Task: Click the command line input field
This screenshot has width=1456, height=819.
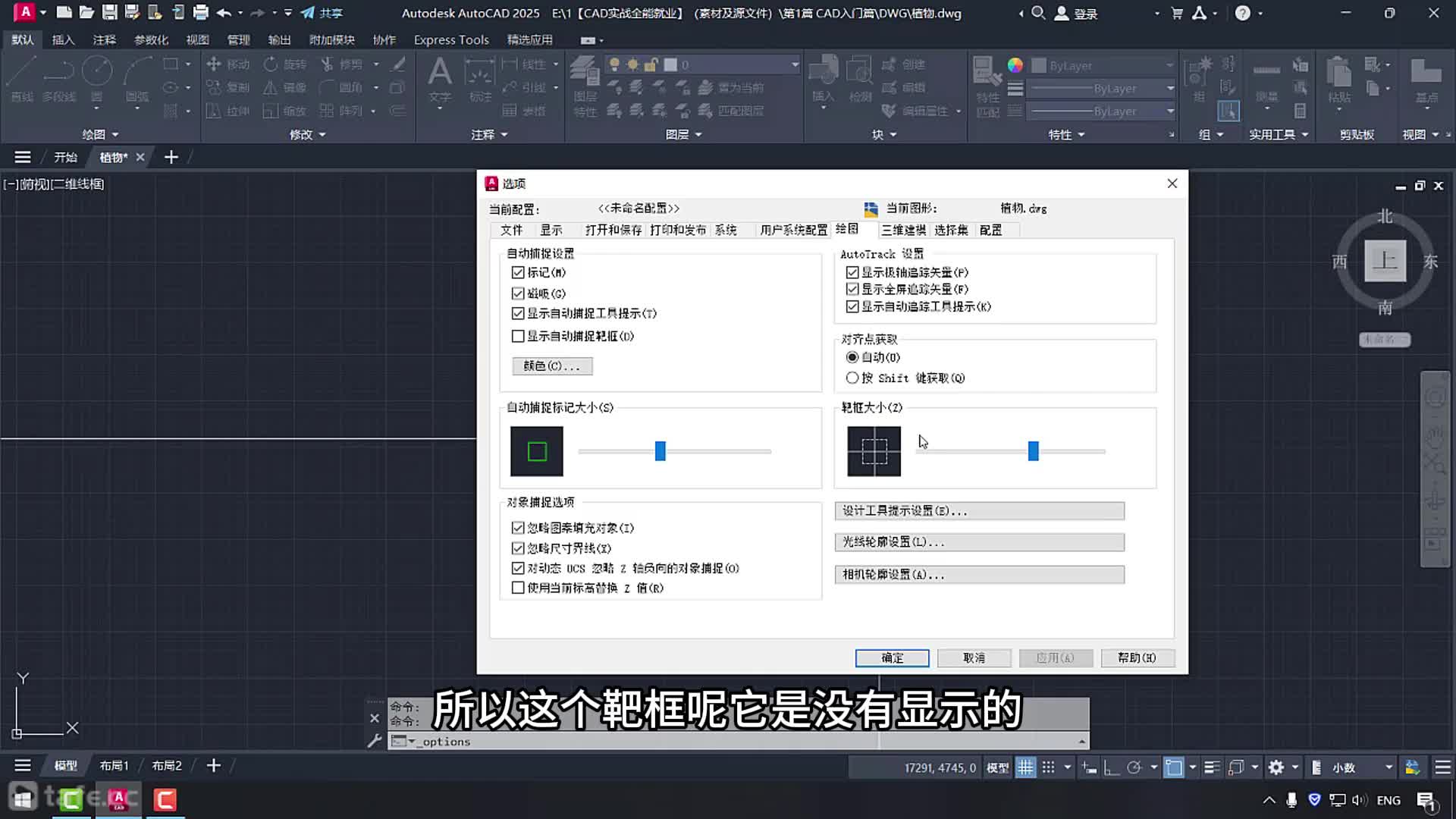Action: tap(739, 742)
